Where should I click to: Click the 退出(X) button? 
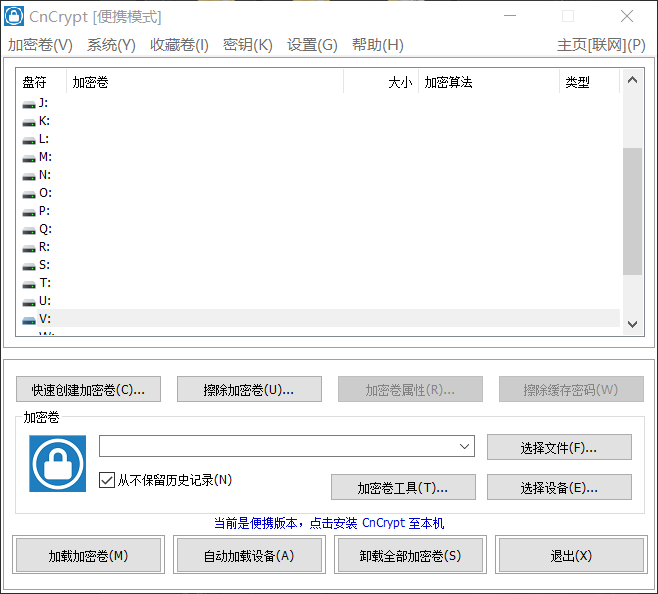point(571,555)
